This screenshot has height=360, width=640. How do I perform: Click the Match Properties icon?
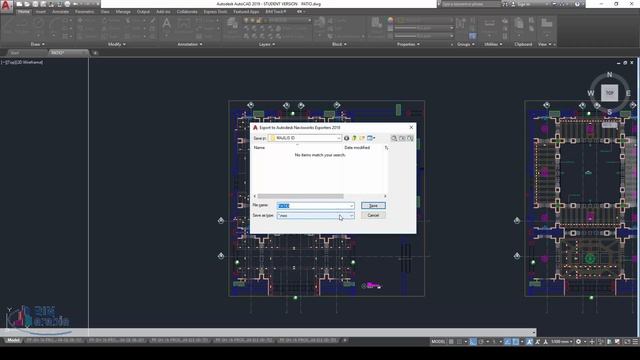coord(376,25)
